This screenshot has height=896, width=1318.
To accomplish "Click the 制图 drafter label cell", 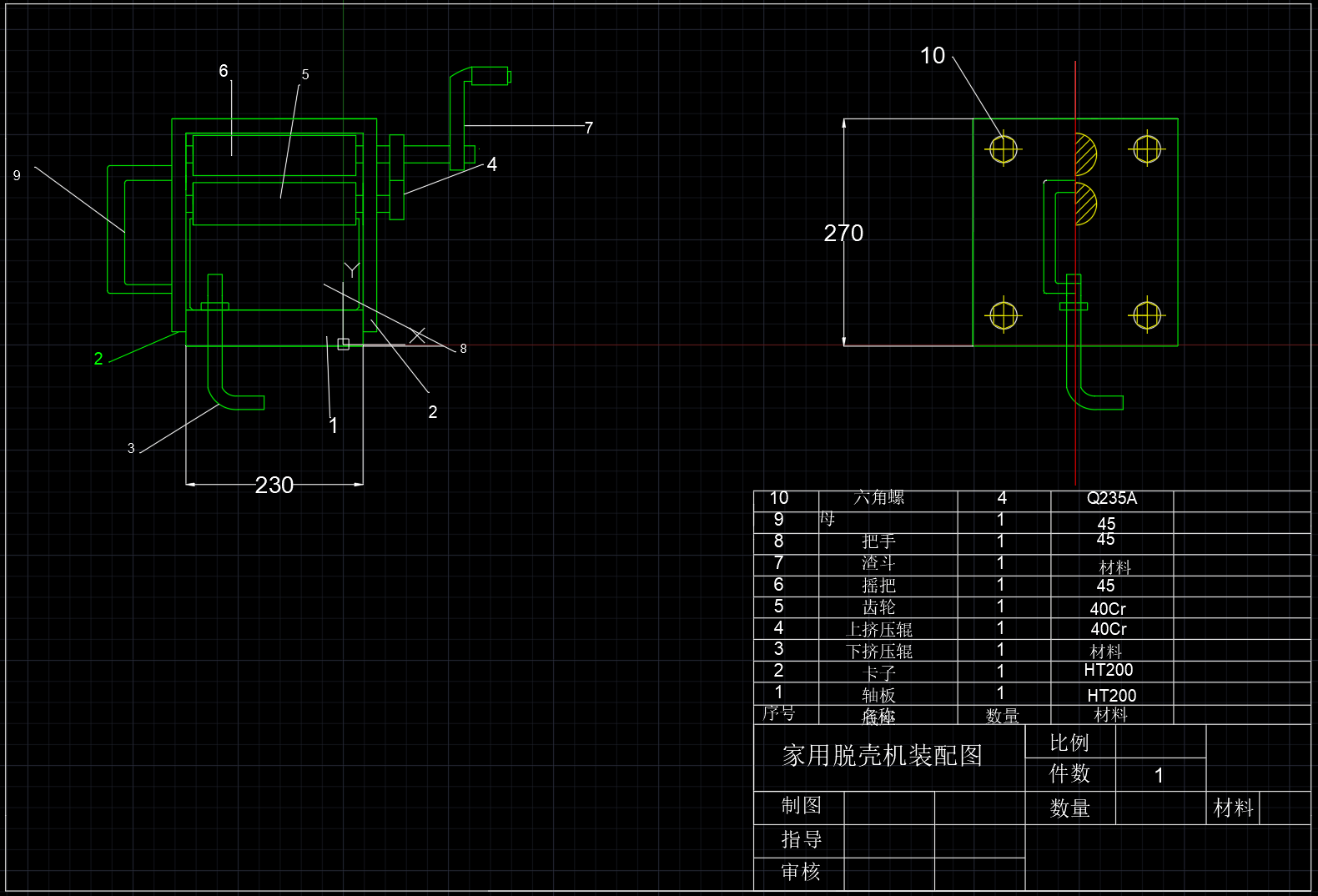I will [801, 806].
